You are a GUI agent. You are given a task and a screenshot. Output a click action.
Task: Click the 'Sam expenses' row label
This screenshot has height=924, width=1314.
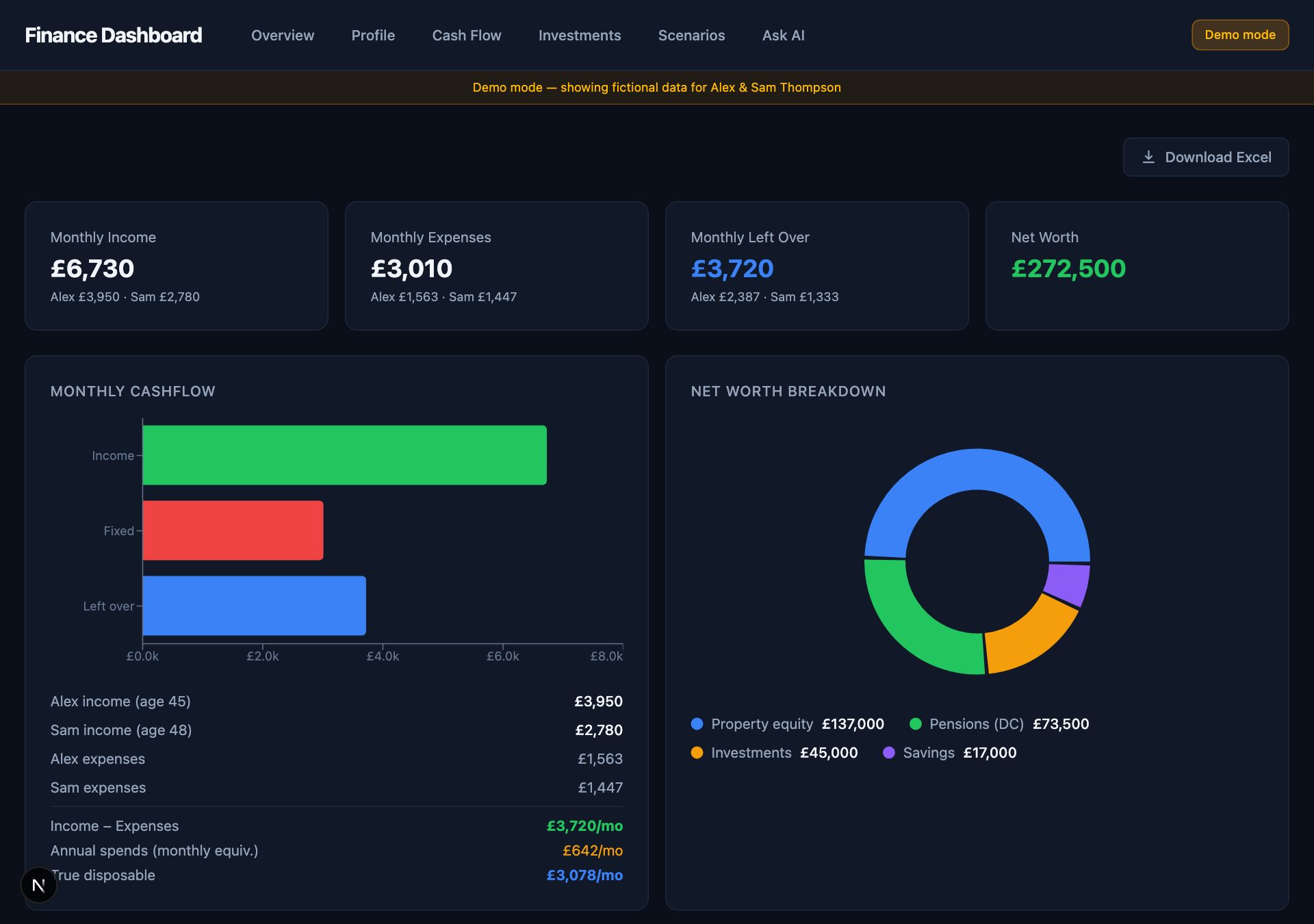(98, 788)
